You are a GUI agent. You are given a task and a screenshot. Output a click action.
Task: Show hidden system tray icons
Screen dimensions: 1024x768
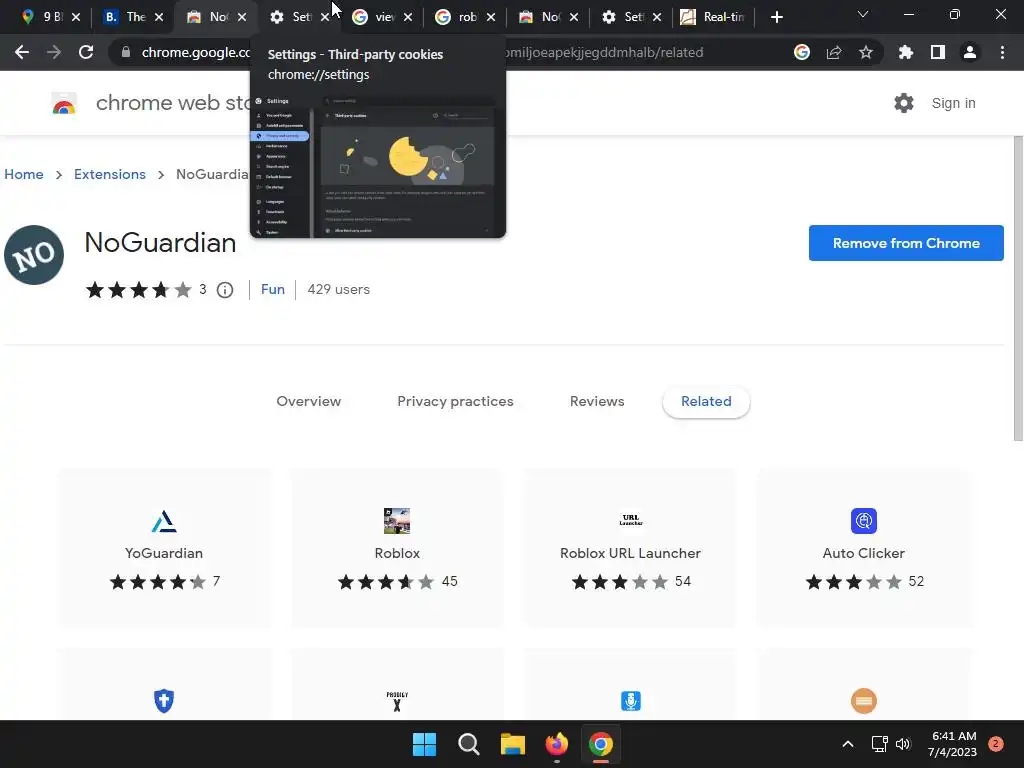tap(848, 744)
